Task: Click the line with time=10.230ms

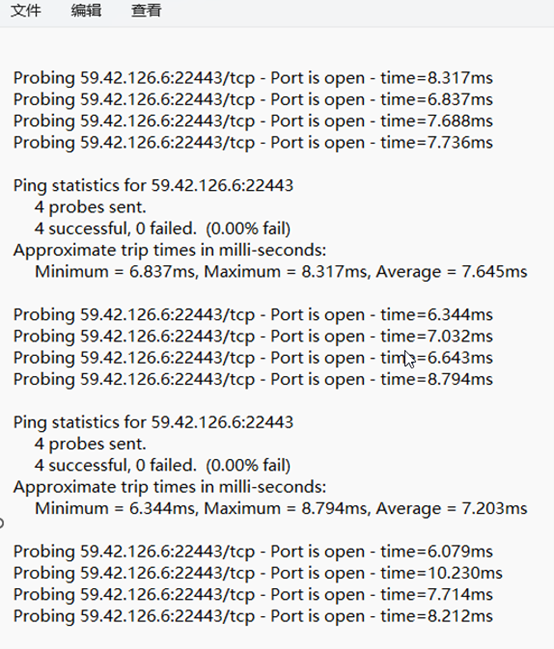Action: (258, 573)
